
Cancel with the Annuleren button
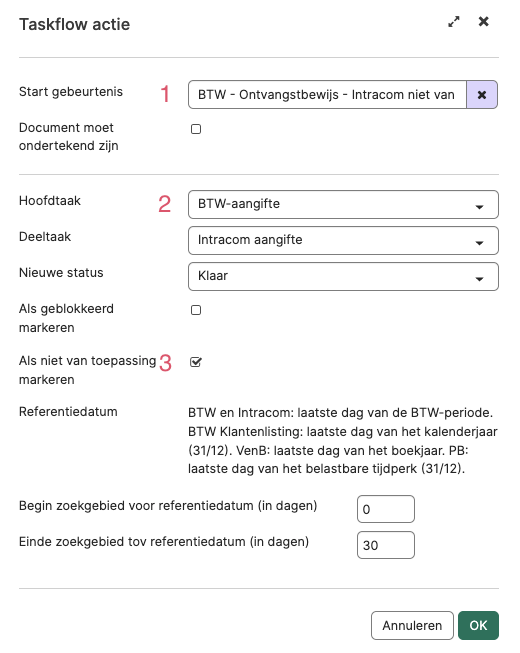click(412, 626)
